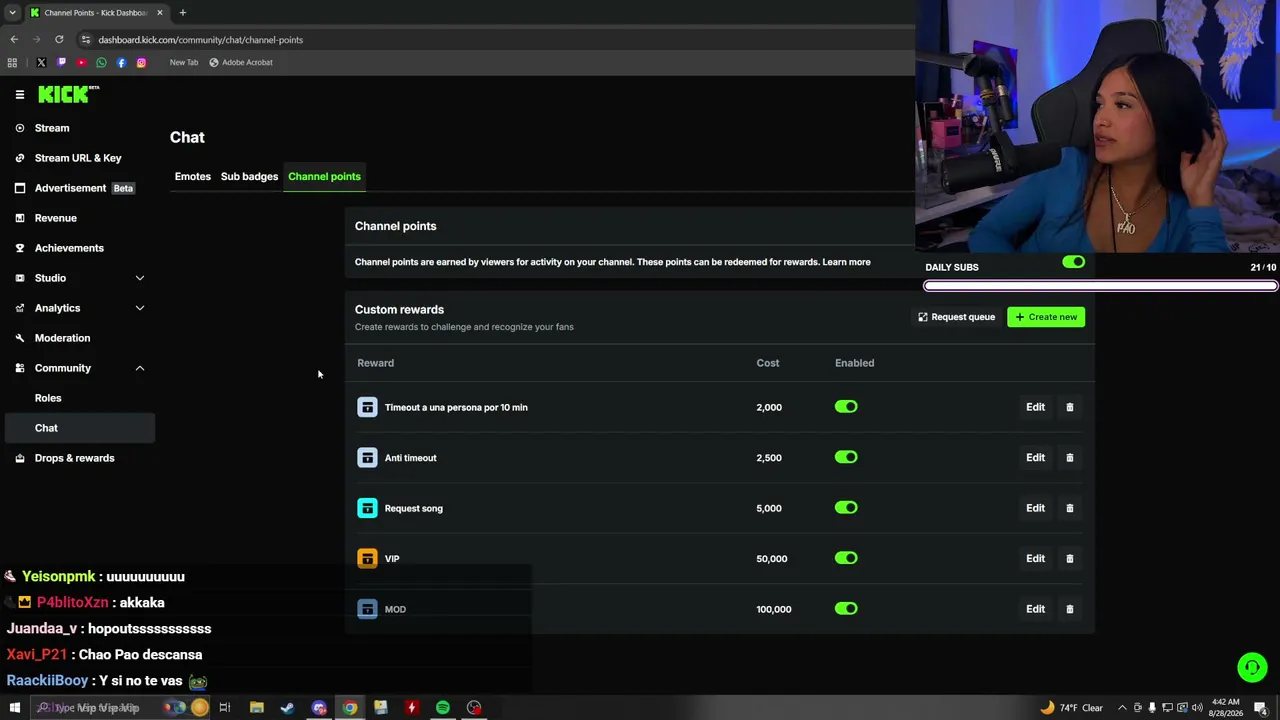
Task: Switch to the Emotes tab
Action: point(193,177)
